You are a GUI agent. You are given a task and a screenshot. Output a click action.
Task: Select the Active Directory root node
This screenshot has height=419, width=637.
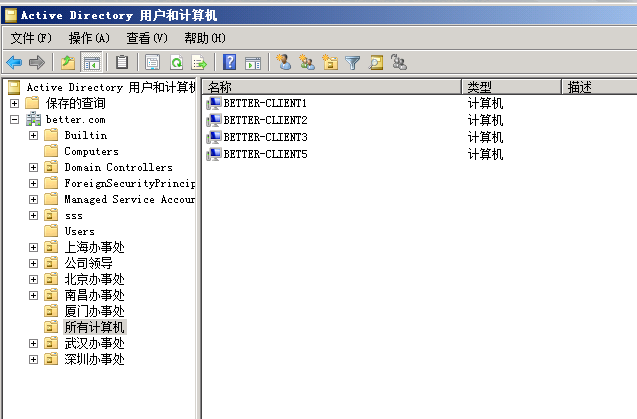[111, 87]
